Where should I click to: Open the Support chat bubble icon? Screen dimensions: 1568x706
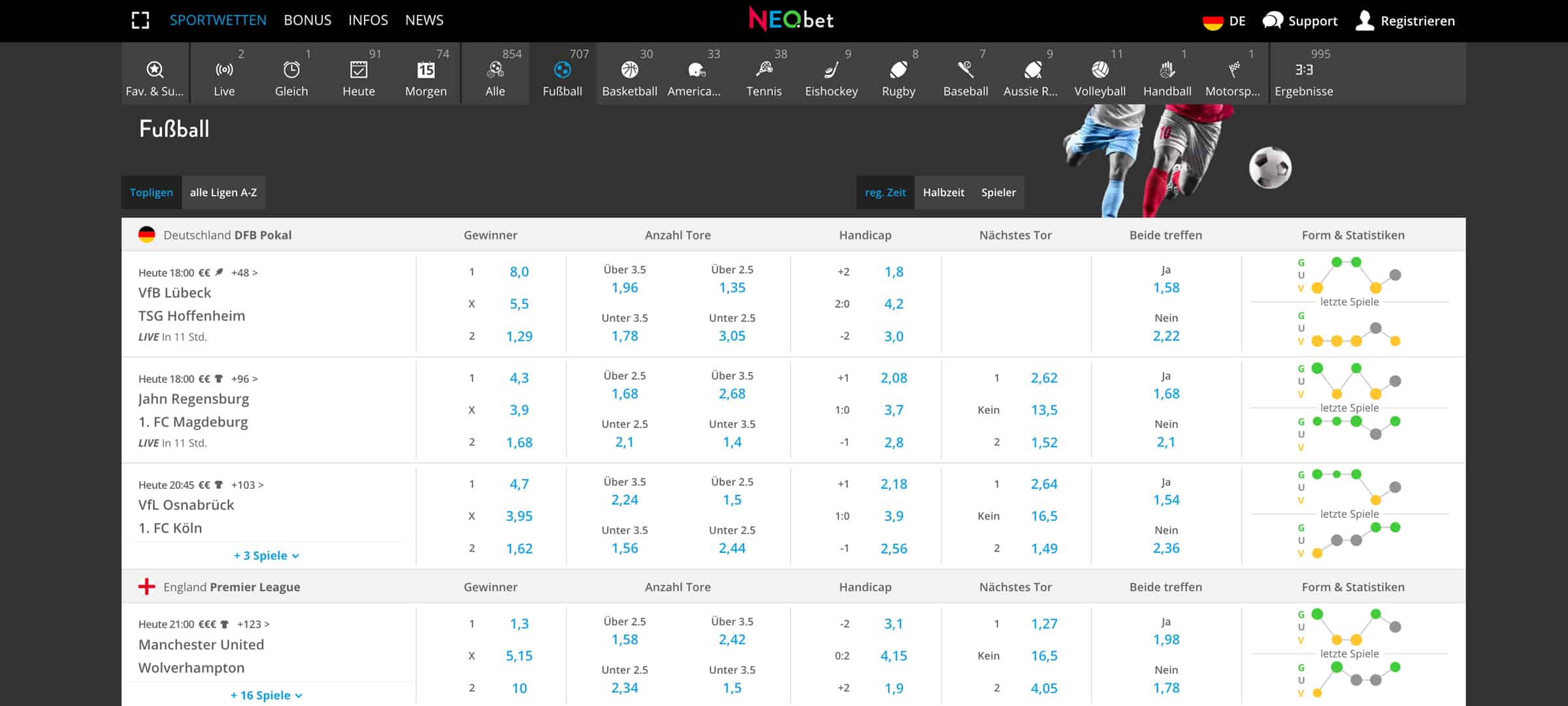click(1273, 21)
